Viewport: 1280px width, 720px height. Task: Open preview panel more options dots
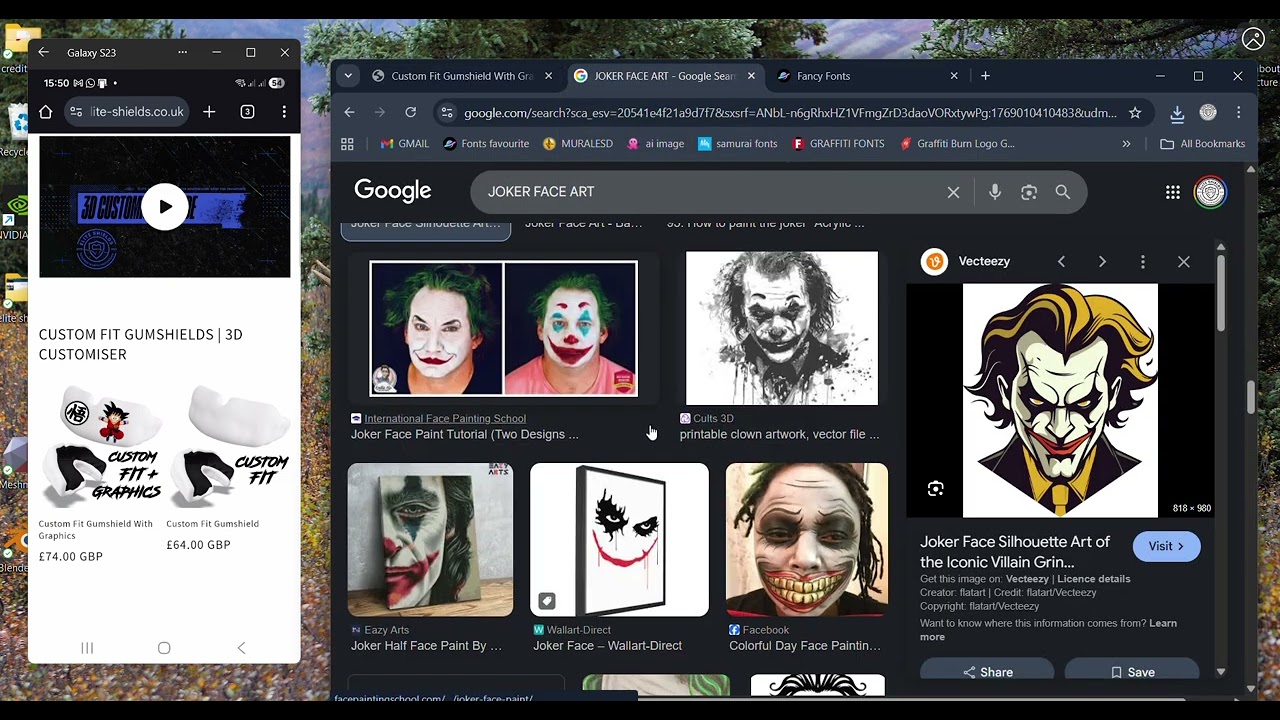(x=1143, y=262)
